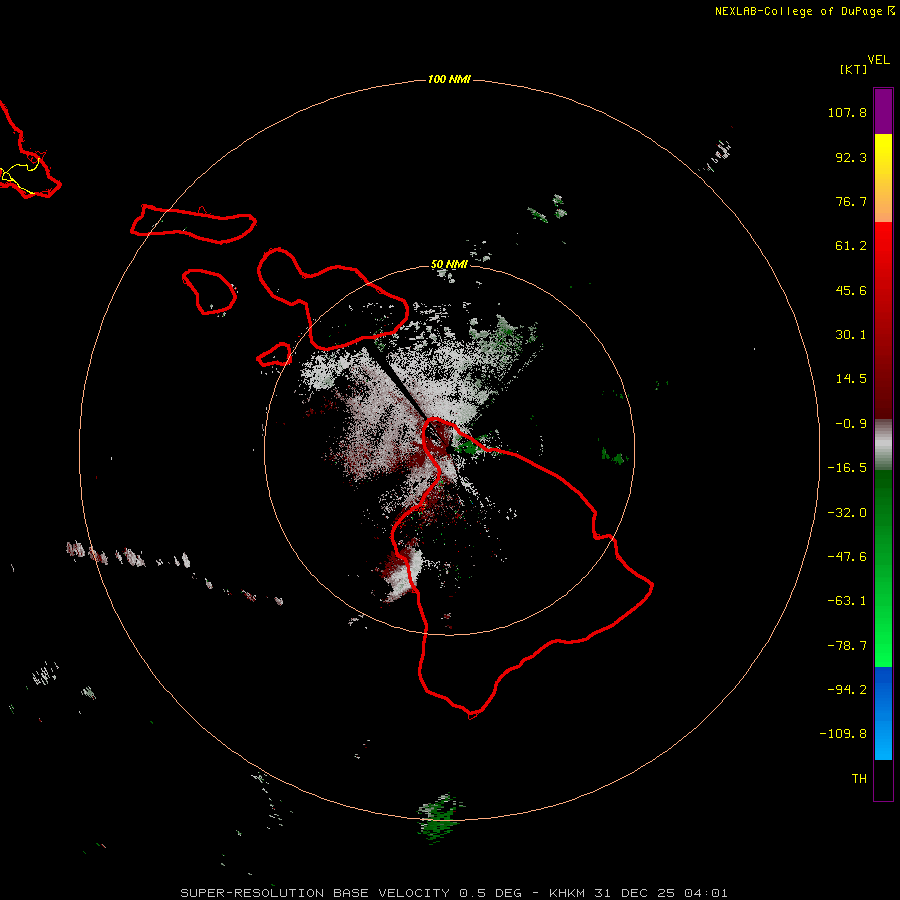
Task: Click the 45.6 velocity scale value
Action: pos(851,290)
